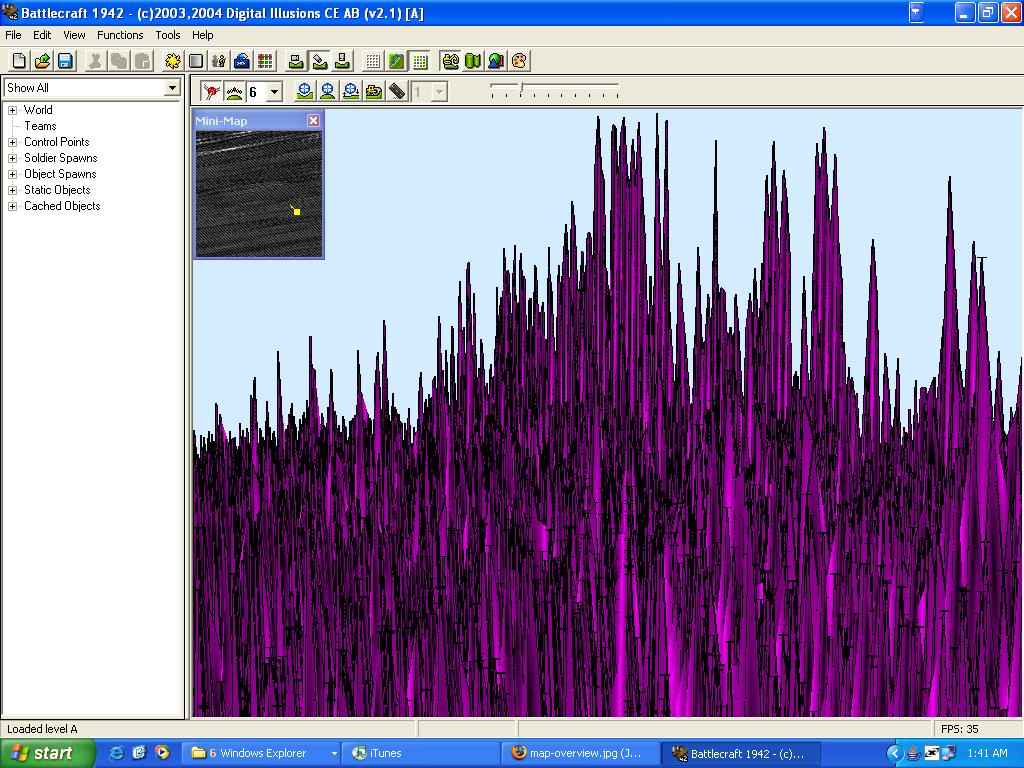Image resolution: width=1024 pixels, height=768 pixels.
Task: Click the blue-green-red shapes icon
Action: 496,61
